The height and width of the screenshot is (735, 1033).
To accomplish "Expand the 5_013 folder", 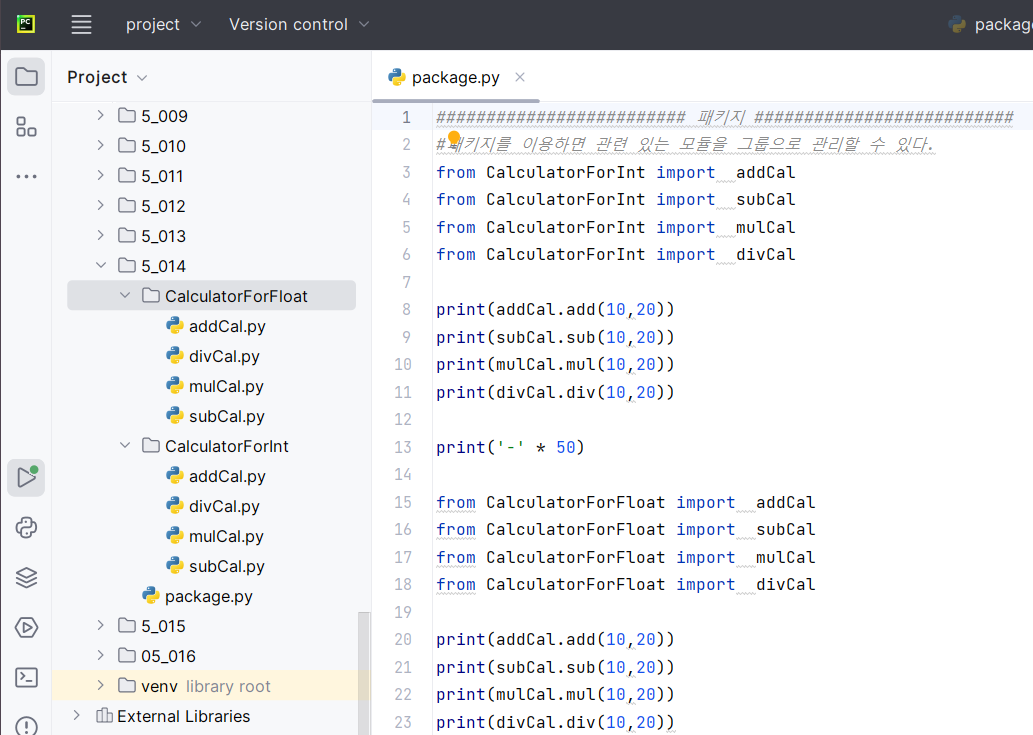I will tap(100, 235).
